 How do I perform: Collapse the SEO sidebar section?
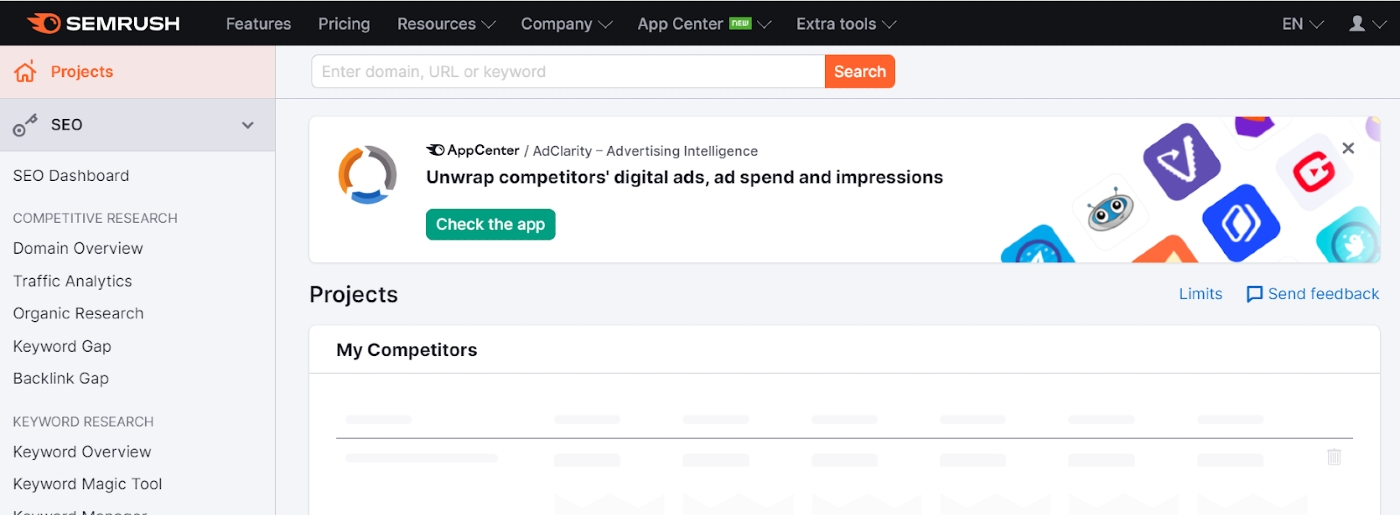tap(248, 125)
